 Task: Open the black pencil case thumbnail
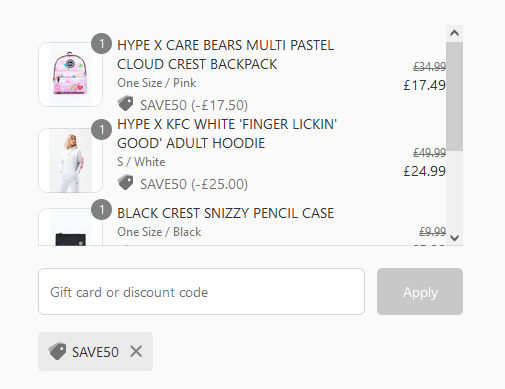70,227
